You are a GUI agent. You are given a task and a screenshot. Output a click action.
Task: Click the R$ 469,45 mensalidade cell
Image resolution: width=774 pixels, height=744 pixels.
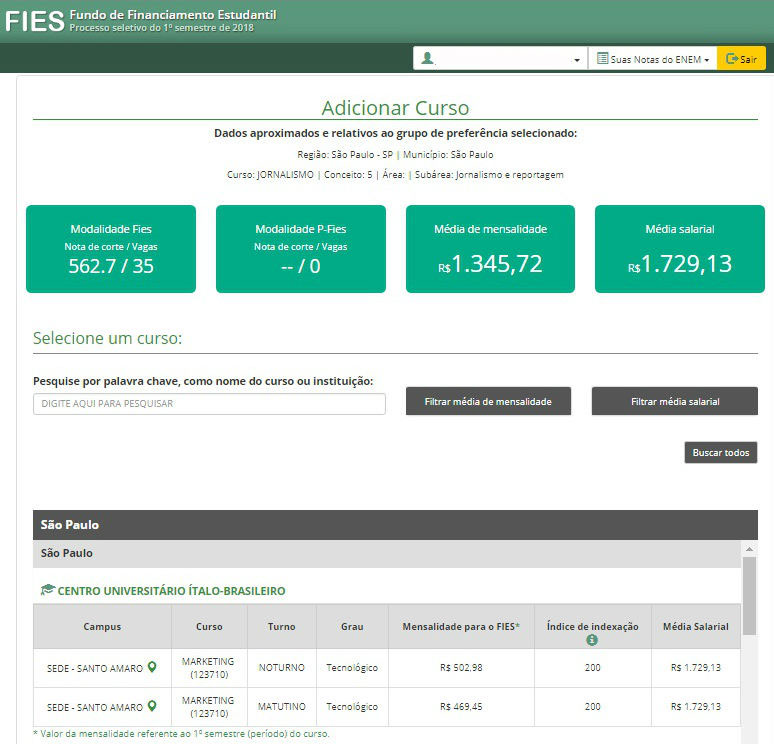pos(461,706)
